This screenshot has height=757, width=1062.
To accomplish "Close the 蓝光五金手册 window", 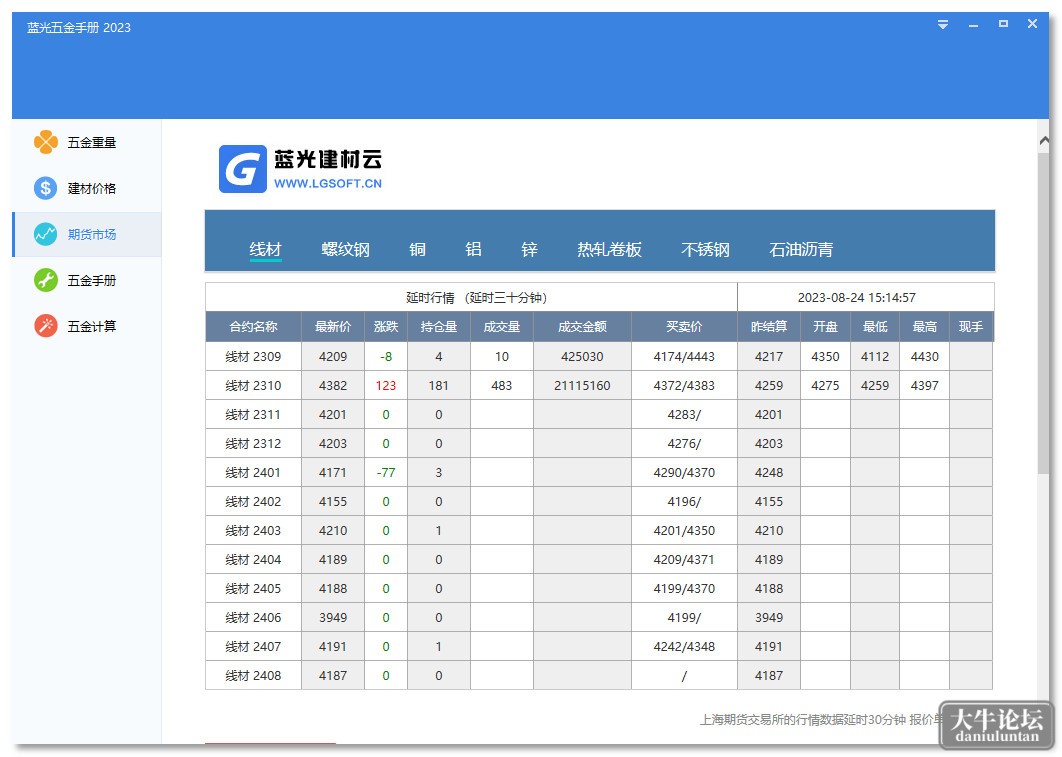I will coord(1032,24).
